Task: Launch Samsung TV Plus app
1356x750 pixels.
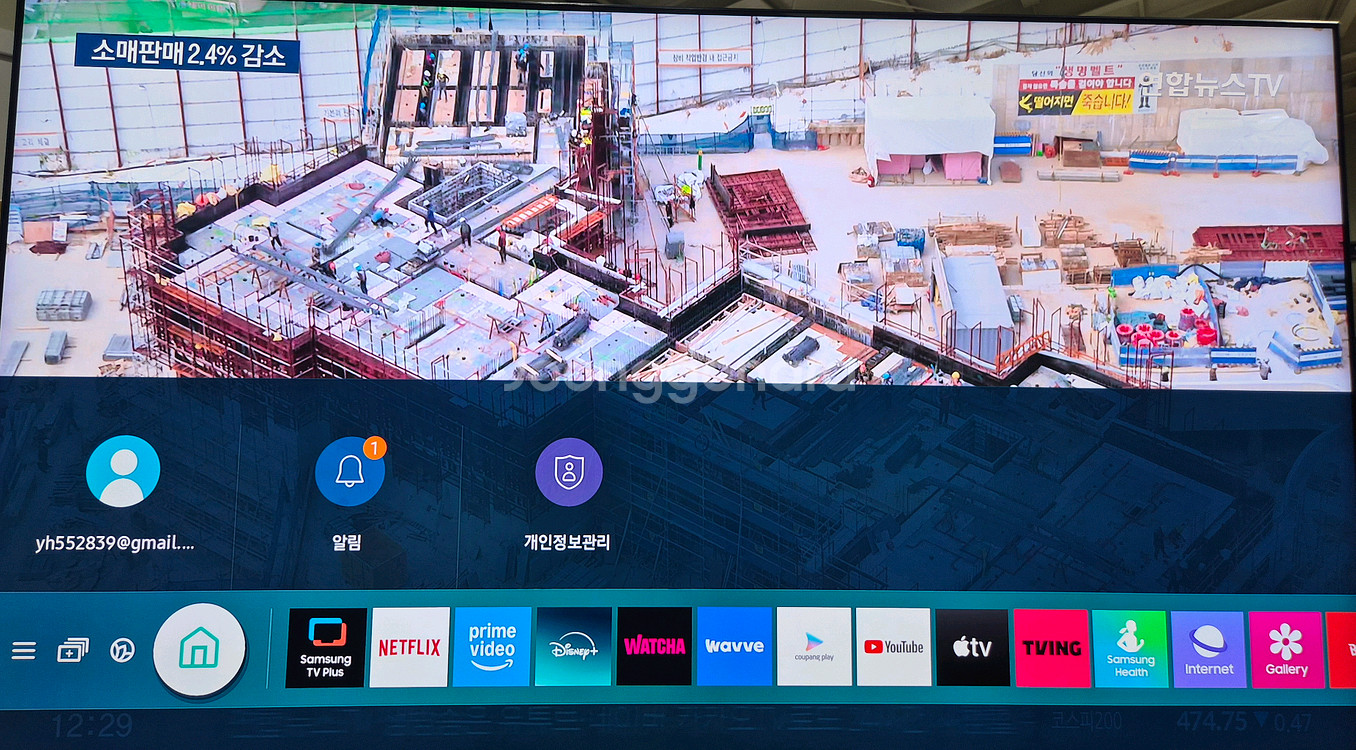Action: point(326,648)
